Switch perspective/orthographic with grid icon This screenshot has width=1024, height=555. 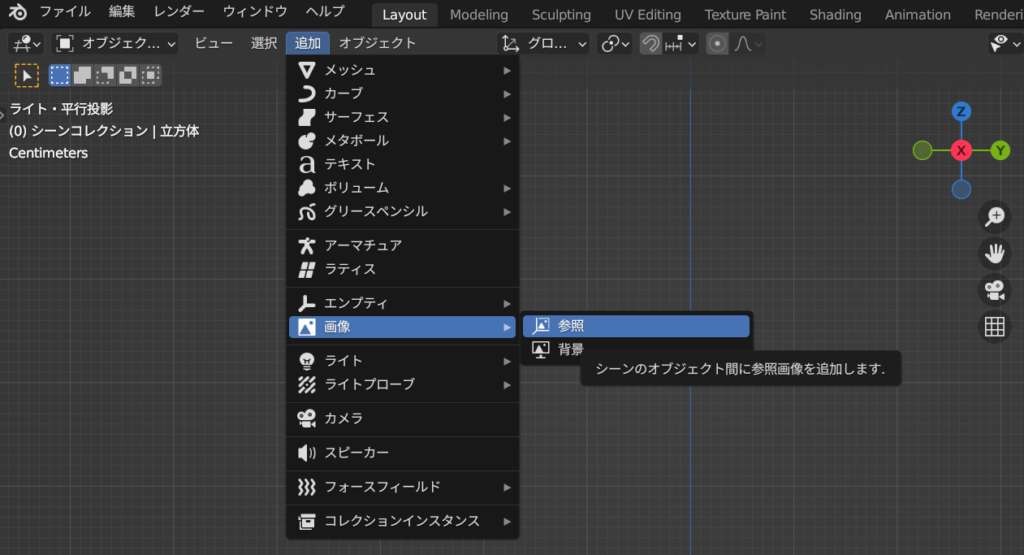(x=994, y=327)
